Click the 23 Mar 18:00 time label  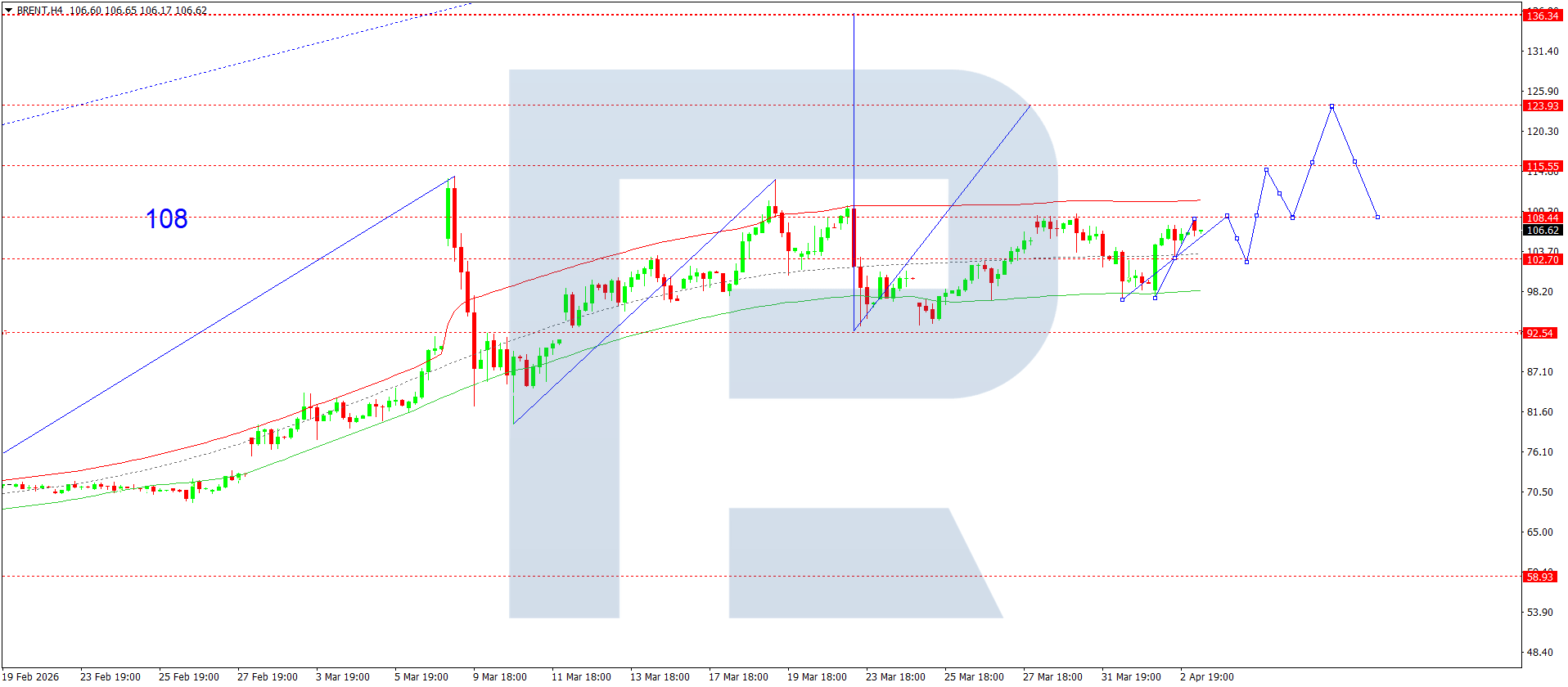pyautogui.click(x=895, y=676)
